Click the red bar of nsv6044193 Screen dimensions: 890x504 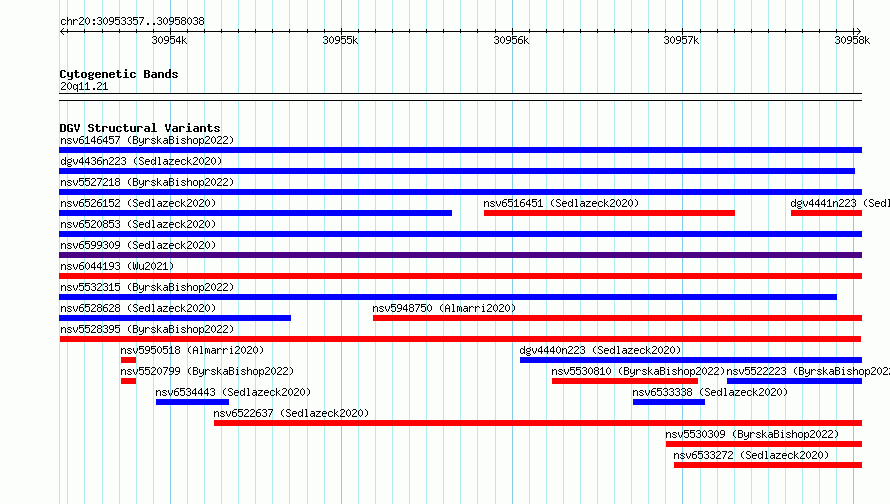(x=460, y=276)
